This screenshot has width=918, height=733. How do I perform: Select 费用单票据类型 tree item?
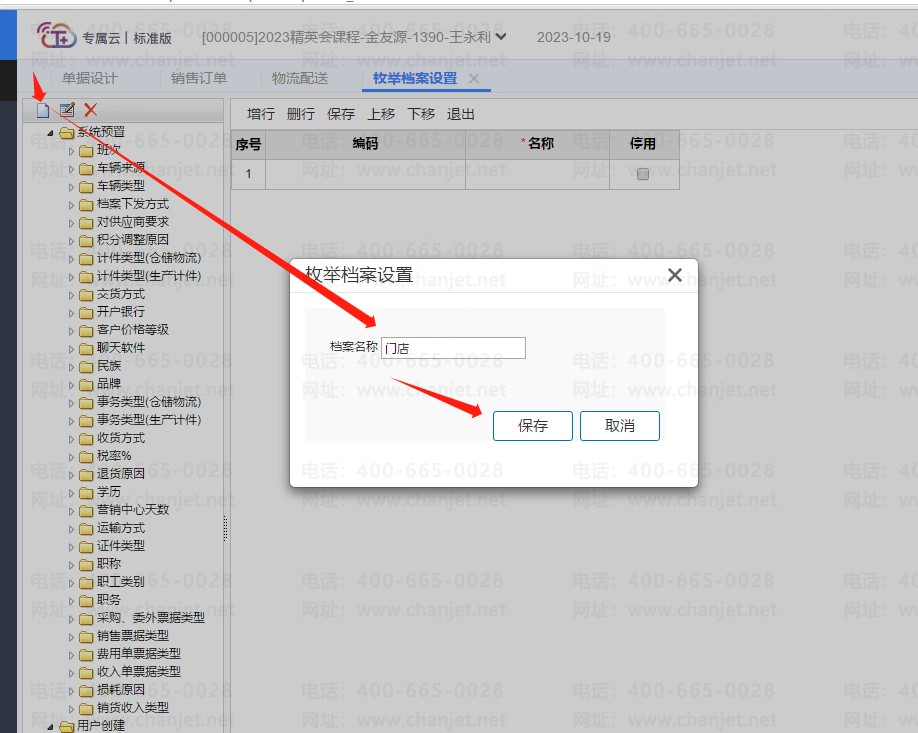[x=139, y=654]
